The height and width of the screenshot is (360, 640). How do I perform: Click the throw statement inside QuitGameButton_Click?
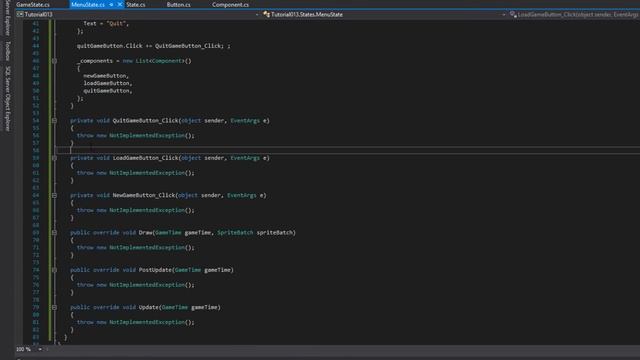pos(136,136)
